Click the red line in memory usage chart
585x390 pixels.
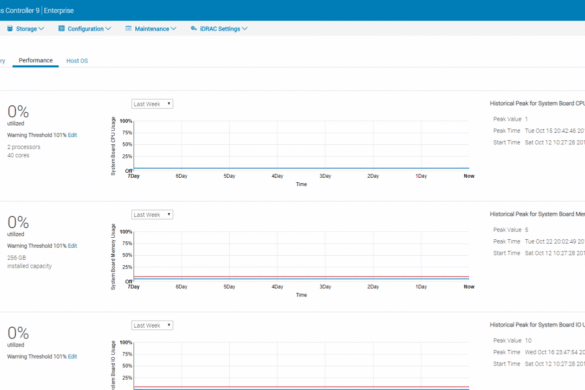coord(301,277)
